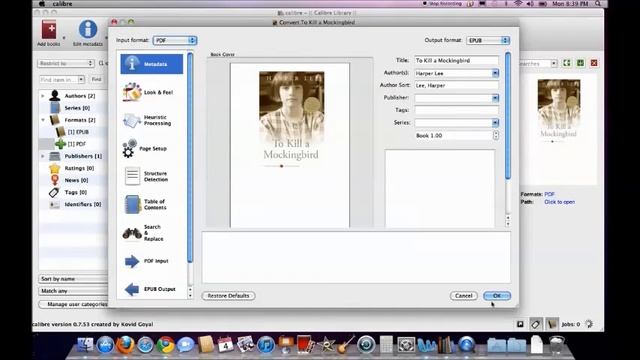Click Manage user categories button
The image size is (640, 360).
74,304
